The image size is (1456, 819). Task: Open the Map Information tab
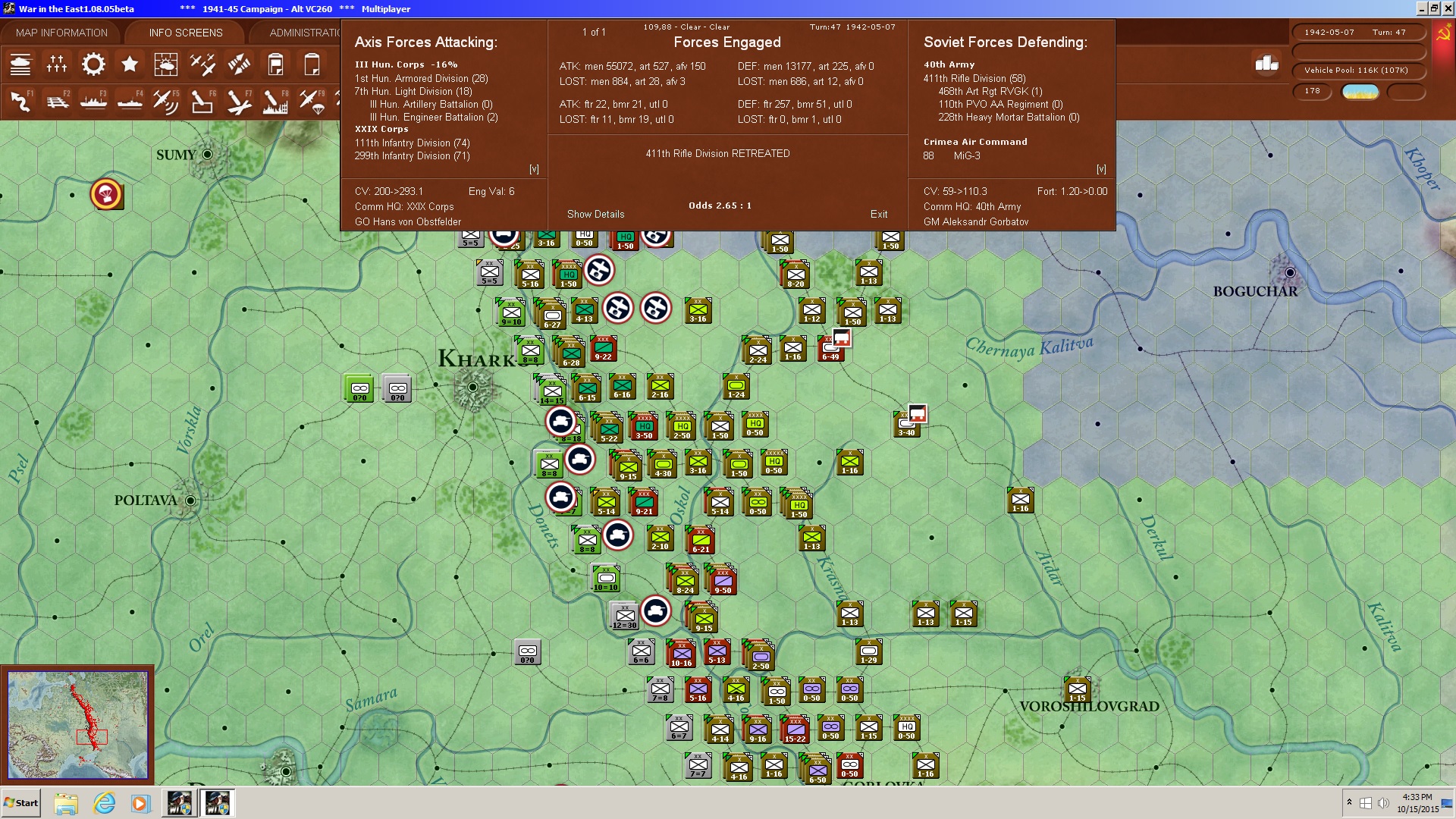coord(61,33)
